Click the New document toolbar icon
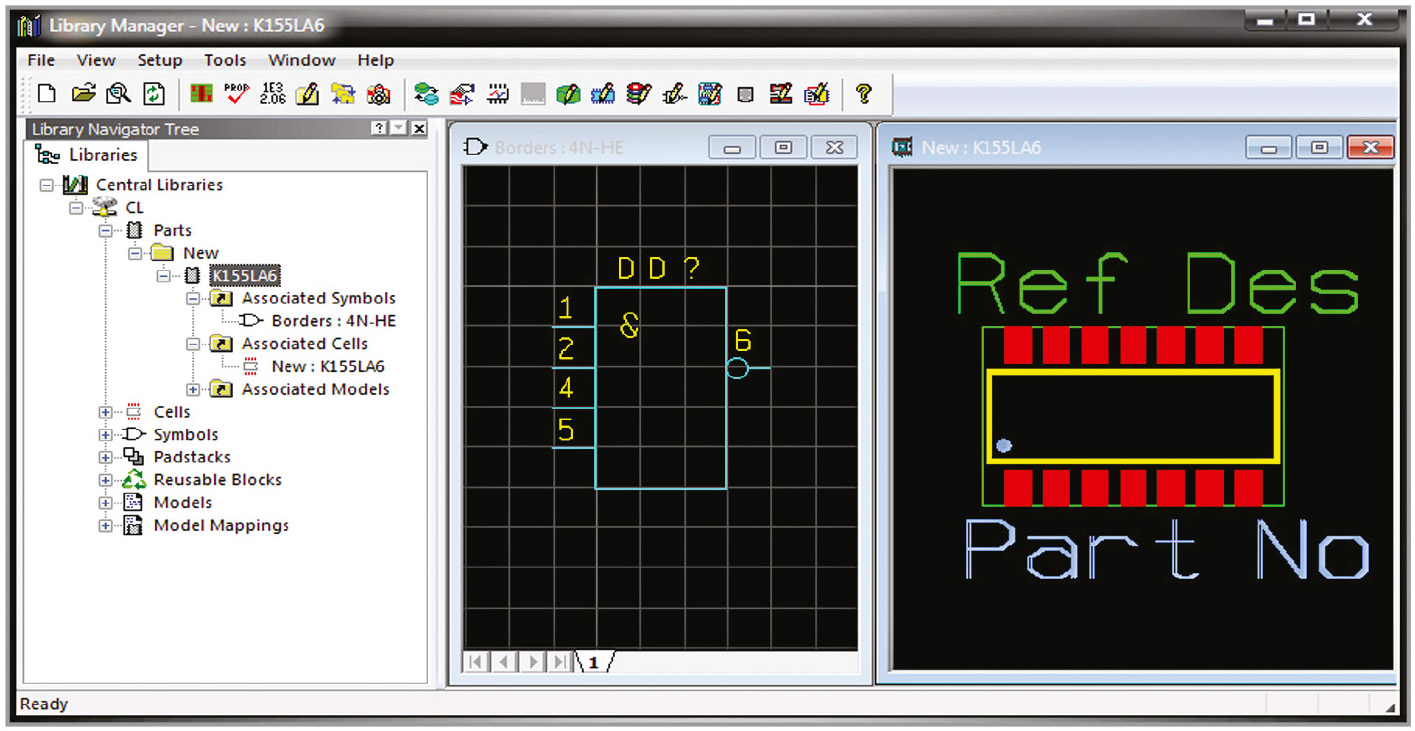 click(46, 94)
